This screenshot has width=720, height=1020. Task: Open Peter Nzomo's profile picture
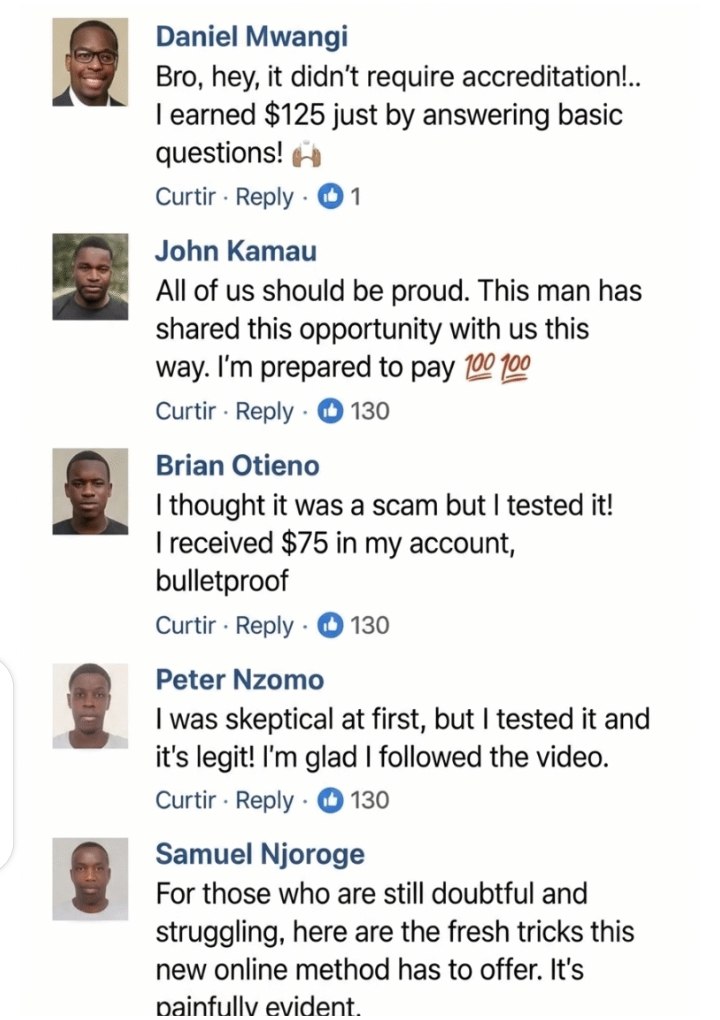90,706
